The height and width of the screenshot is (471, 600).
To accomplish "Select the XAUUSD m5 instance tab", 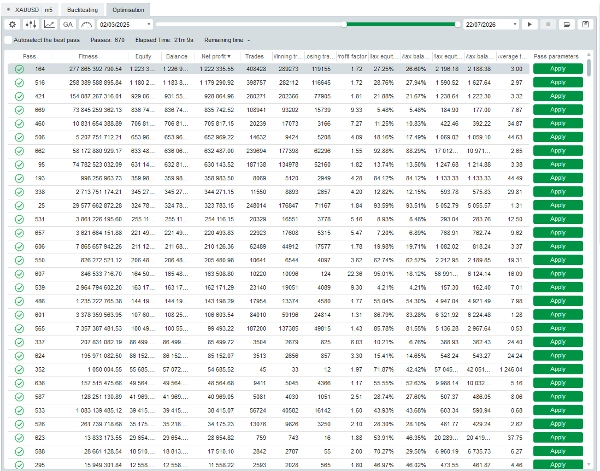I will 29,10.
